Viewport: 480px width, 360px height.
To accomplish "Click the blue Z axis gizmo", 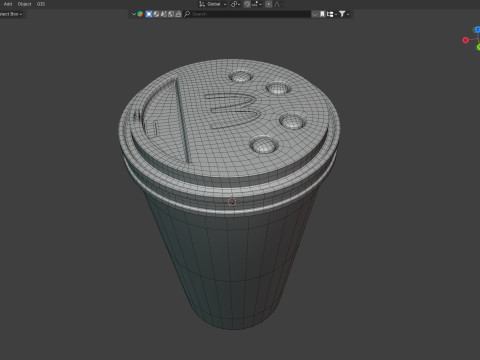I will (x=477, y=30).
